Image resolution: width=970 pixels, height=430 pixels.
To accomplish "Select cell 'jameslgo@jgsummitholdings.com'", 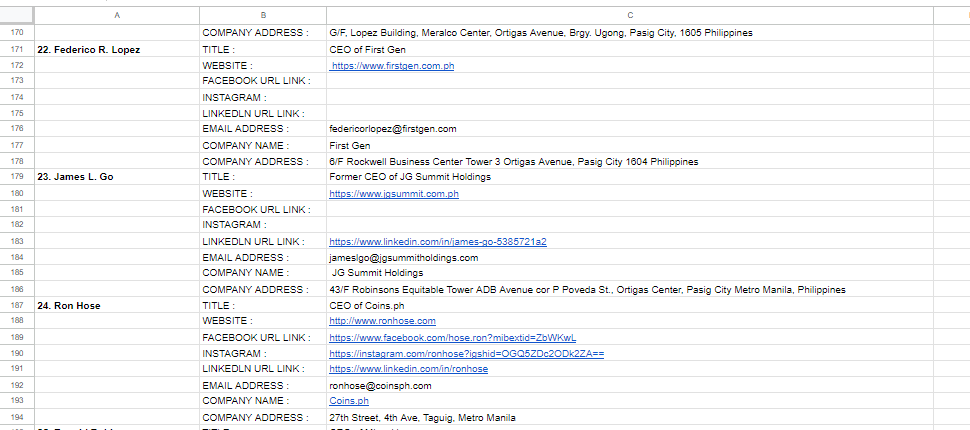I will point(630,257).
